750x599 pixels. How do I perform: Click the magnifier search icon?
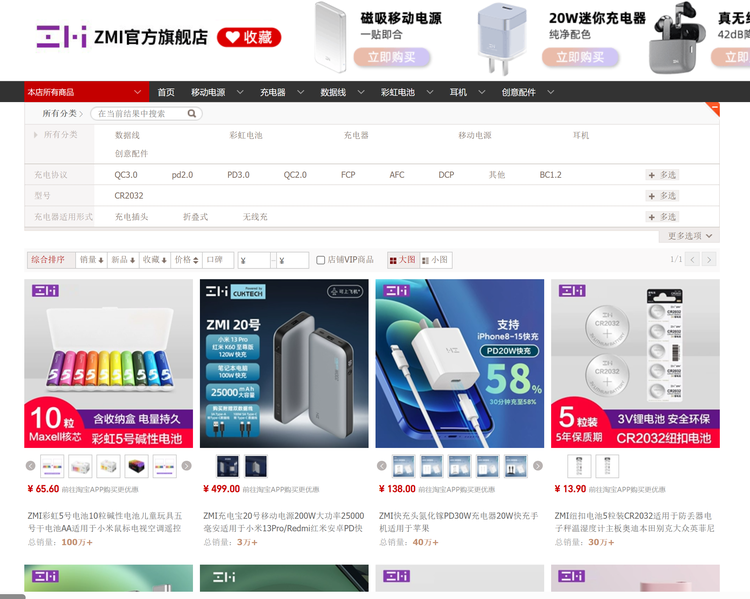tap(192, 113)
